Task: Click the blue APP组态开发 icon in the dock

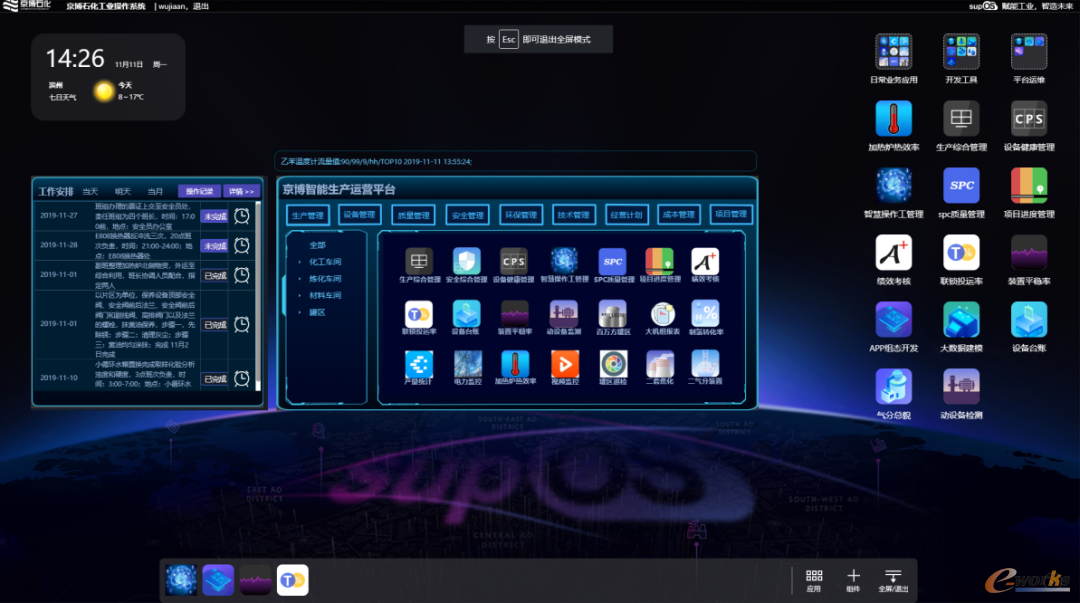Action: pyautogui.click(x=218, y=580)
